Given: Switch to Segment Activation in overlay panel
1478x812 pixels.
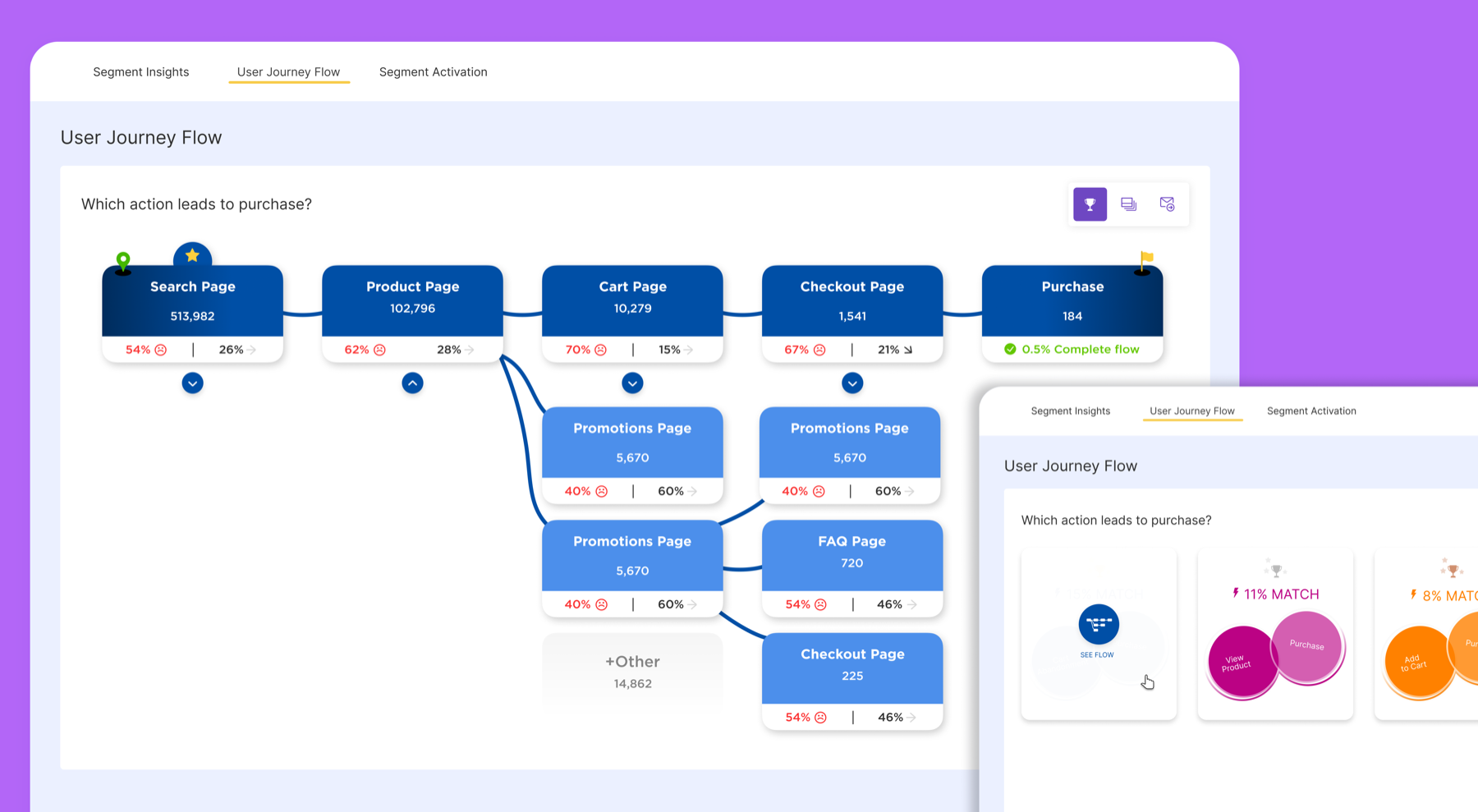Looking at the screenshot, I should [x=1311, y=411].
